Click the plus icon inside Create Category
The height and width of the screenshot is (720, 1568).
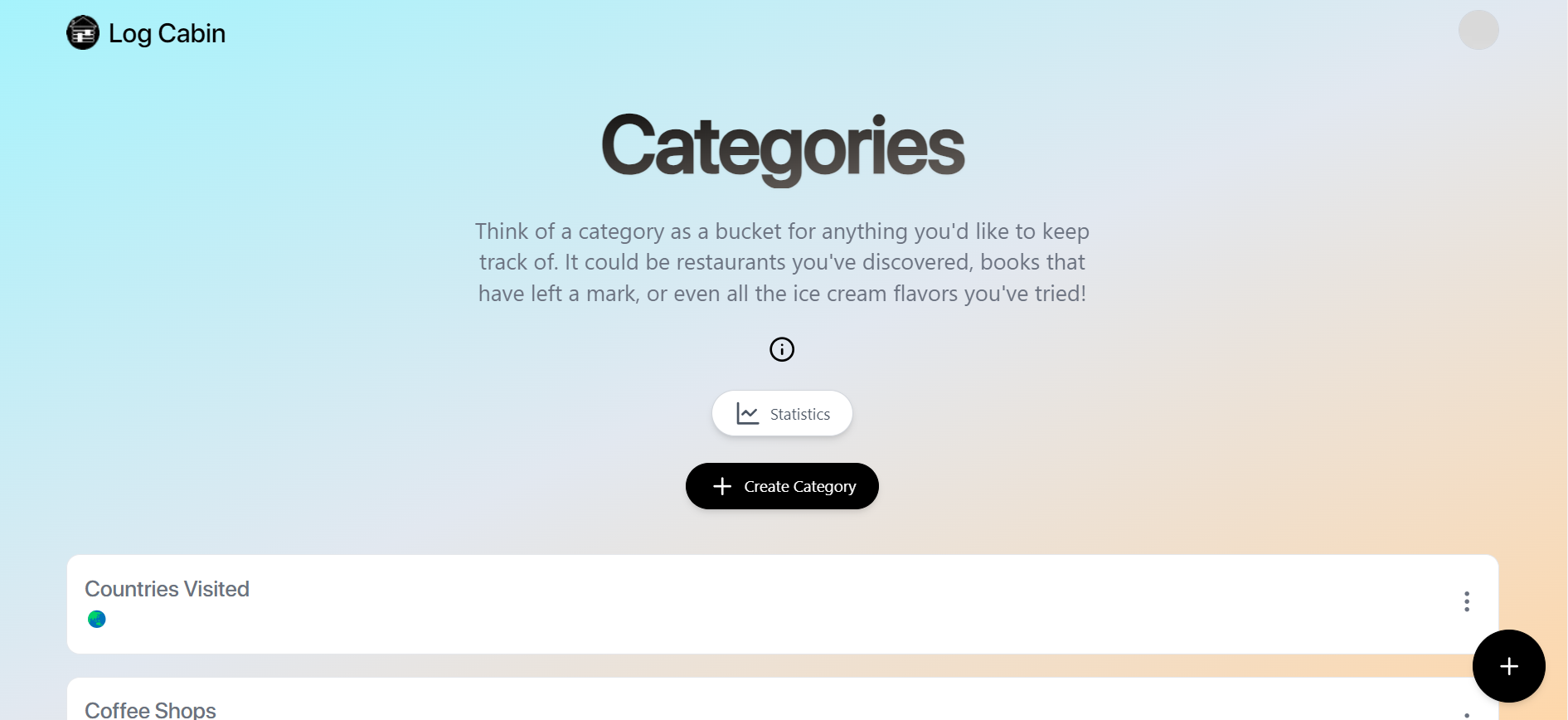coord(722,486)
